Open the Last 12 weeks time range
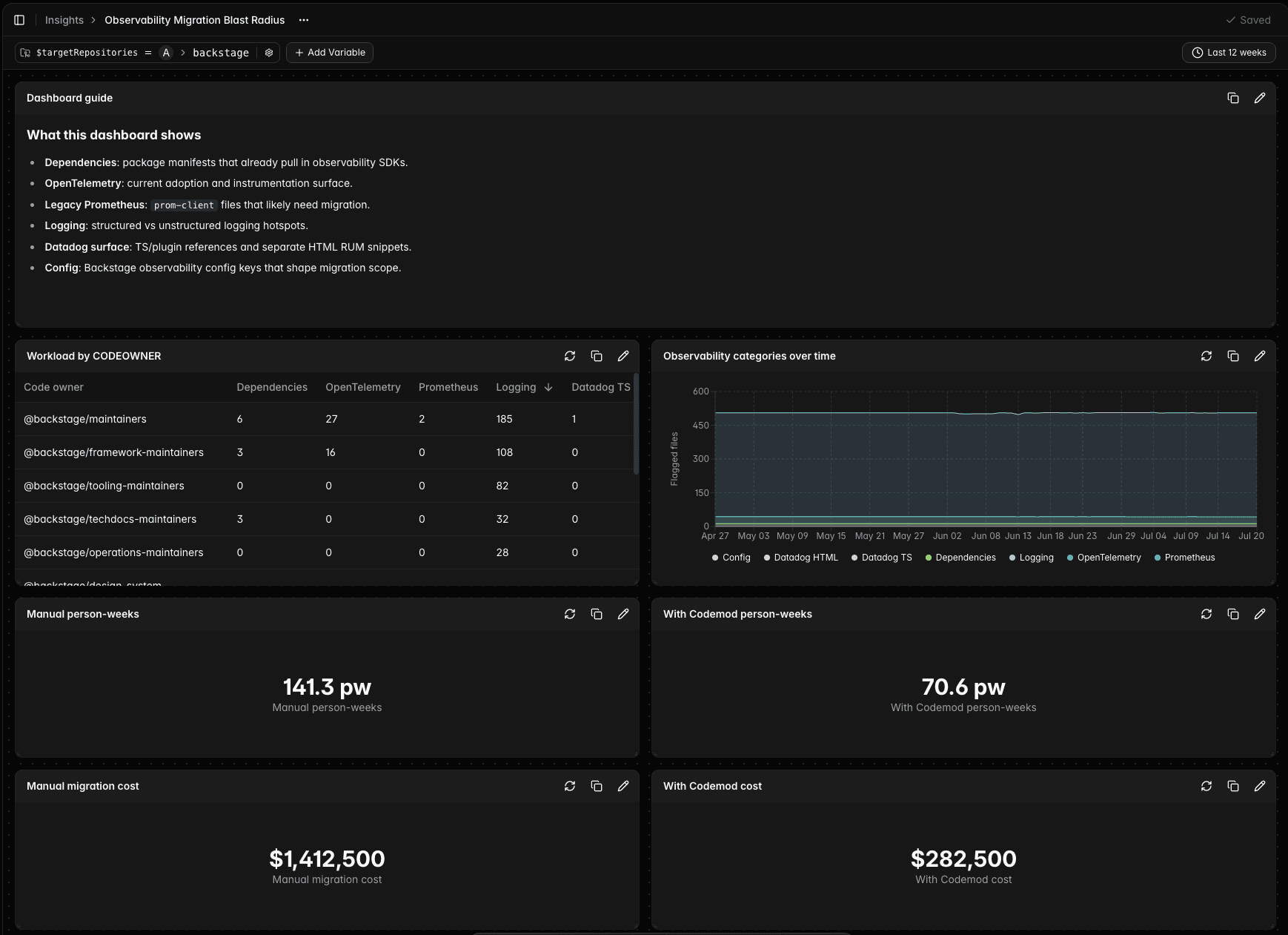 click(1229, 53)
